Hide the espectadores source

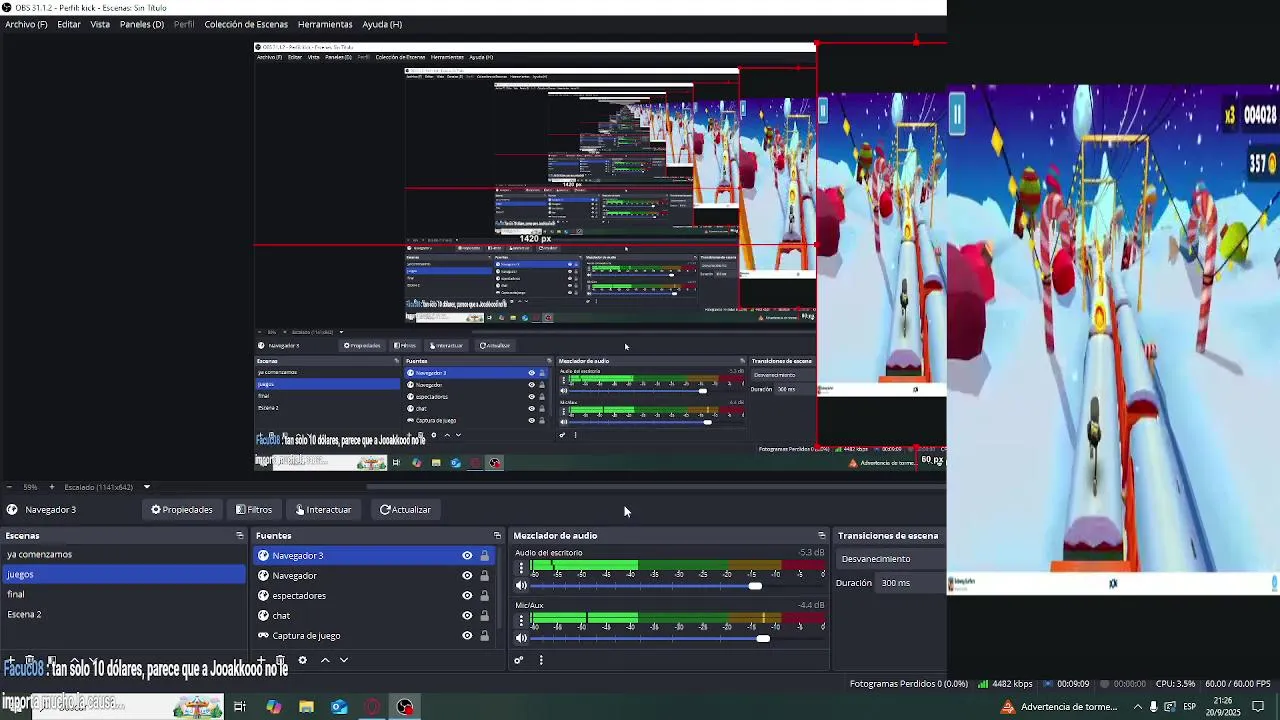[467, 596]
